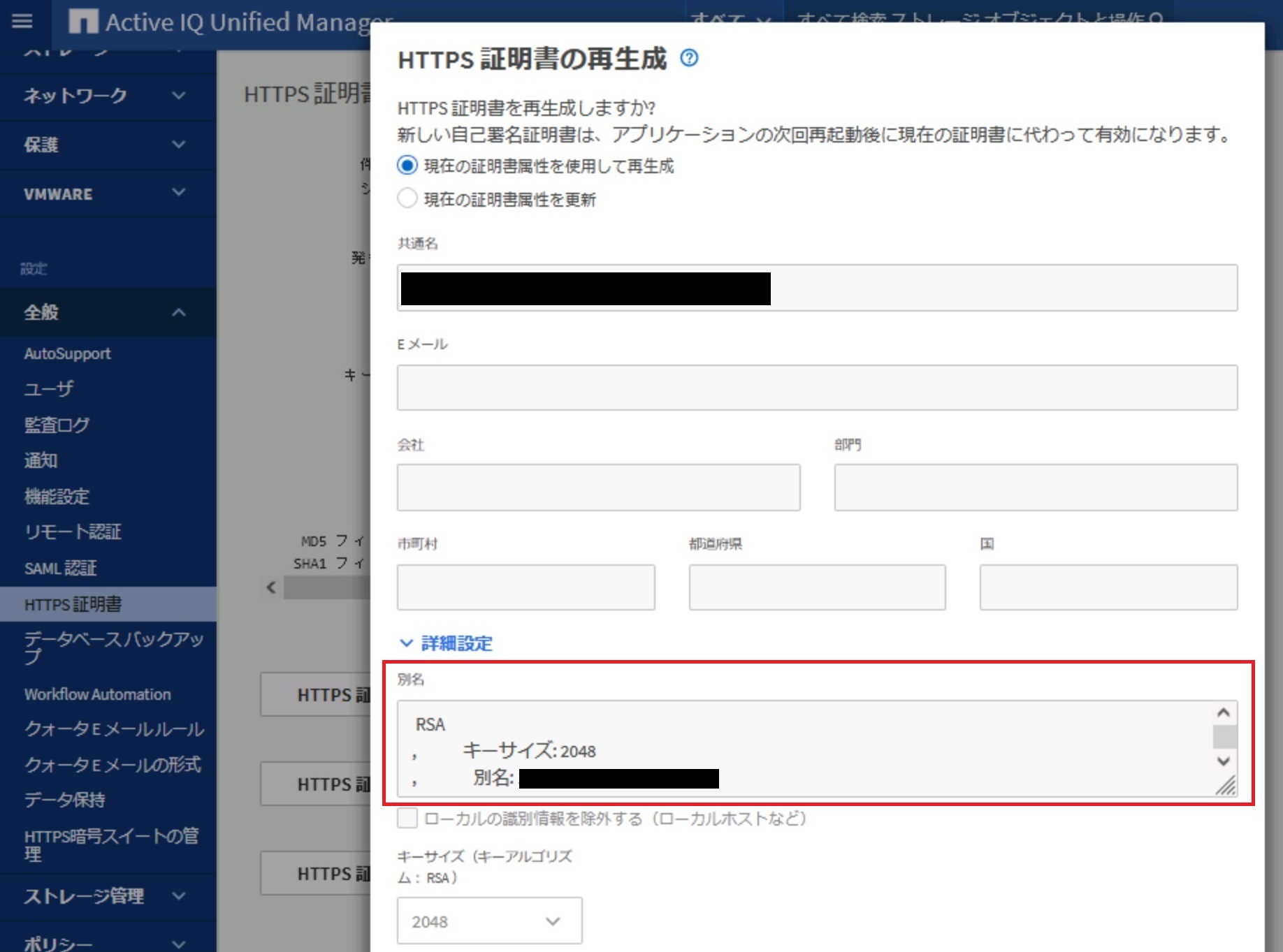Click the 別名 text area resize handle

pos(1225,785)
